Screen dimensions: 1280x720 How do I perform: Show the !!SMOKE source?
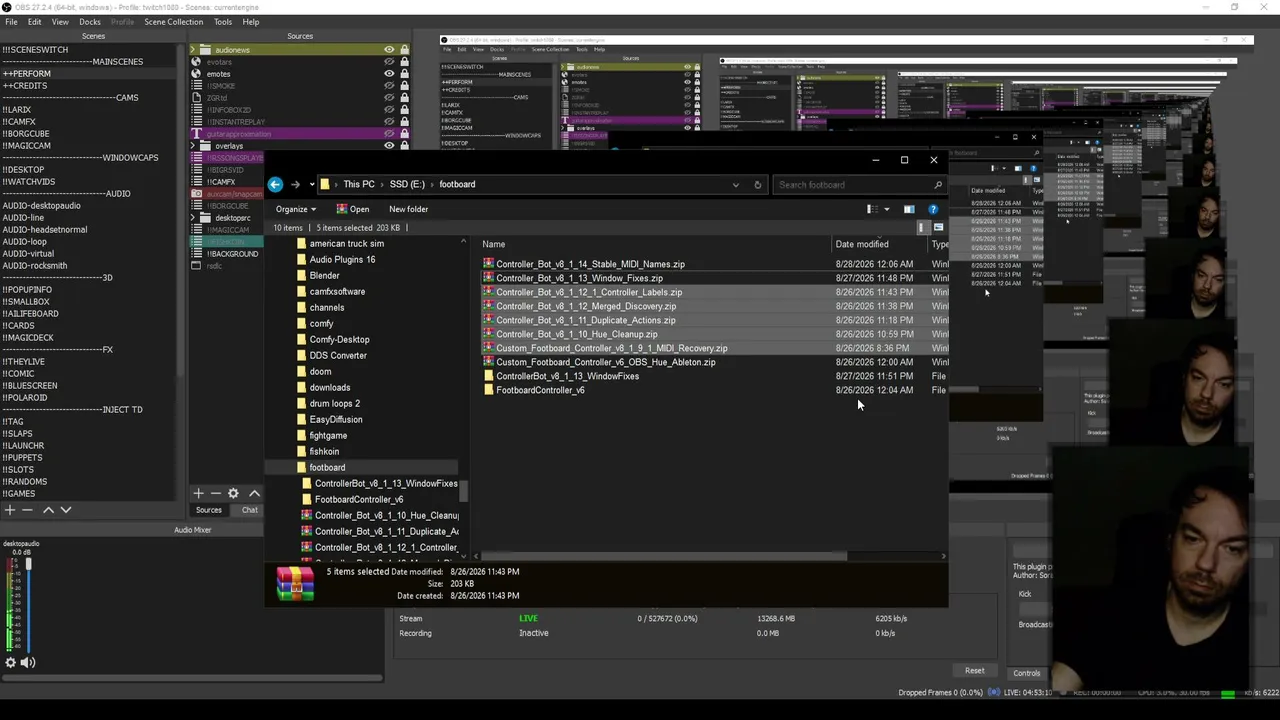coord(389,86)
